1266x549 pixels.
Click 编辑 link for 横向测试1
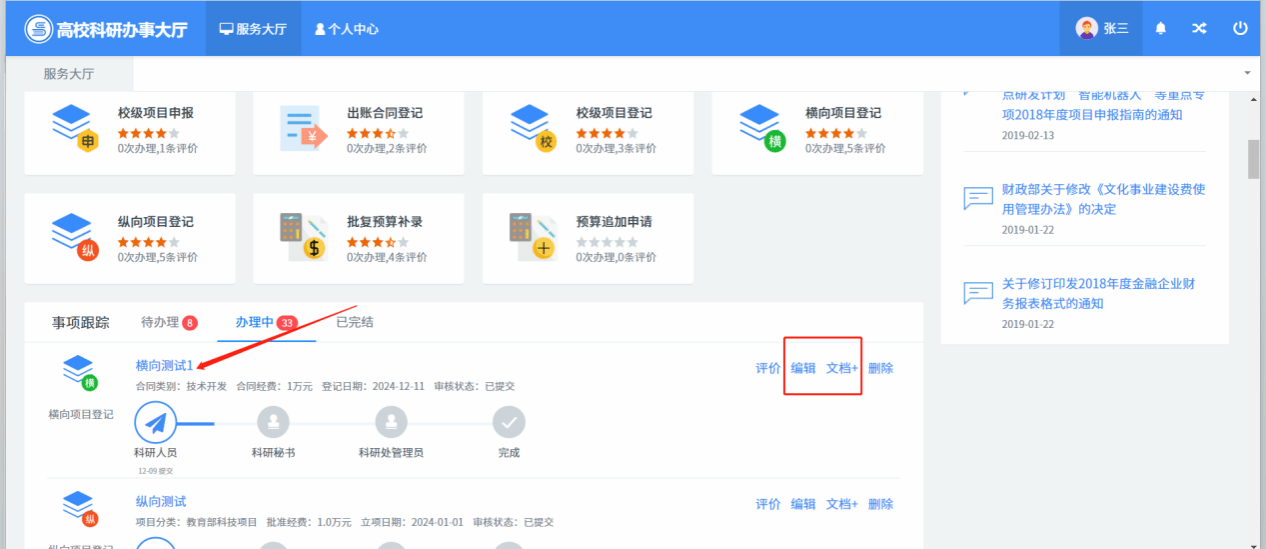coord(803,368)
